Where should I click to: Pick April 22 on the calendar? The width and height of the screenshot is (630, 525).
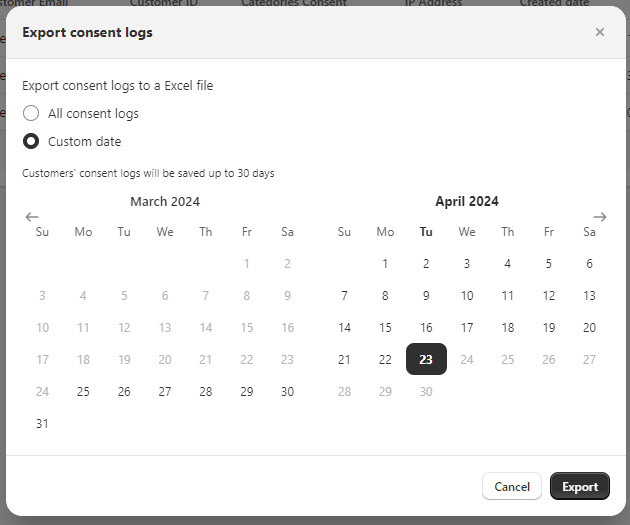point(385,360)
